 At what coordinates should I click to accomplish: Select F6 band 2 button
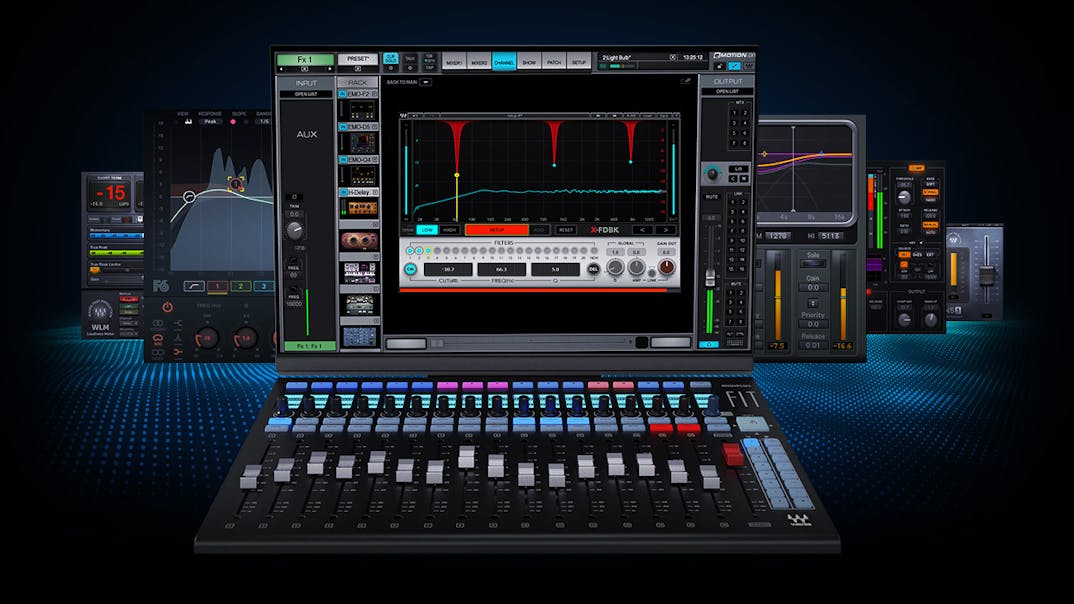coord(240,286)
